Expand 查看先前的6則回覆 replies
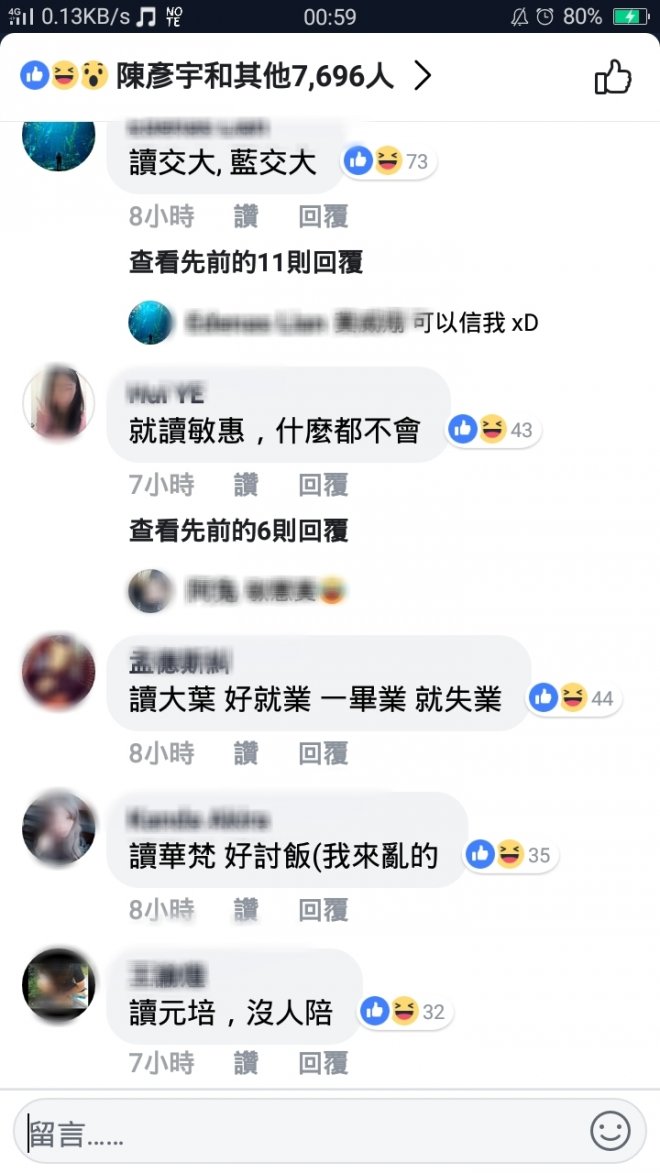 [239, 530]
